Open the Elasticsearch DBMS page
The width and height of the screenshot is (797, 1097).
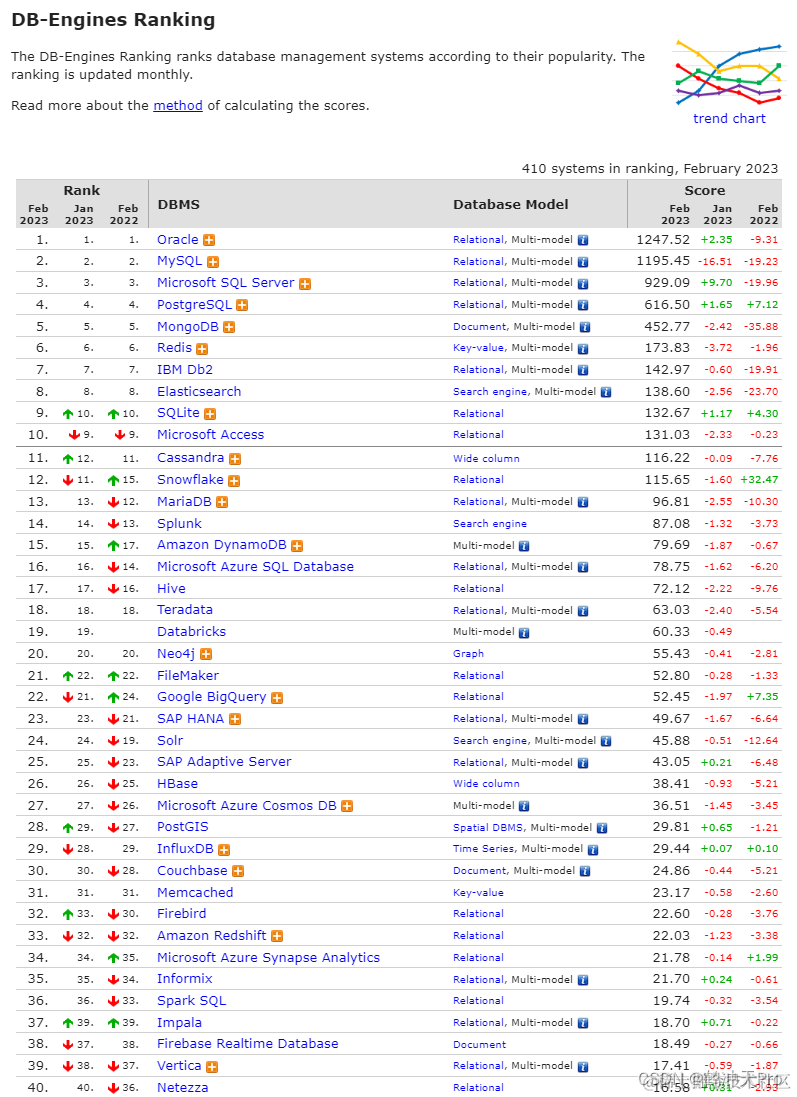coord(199,392)
